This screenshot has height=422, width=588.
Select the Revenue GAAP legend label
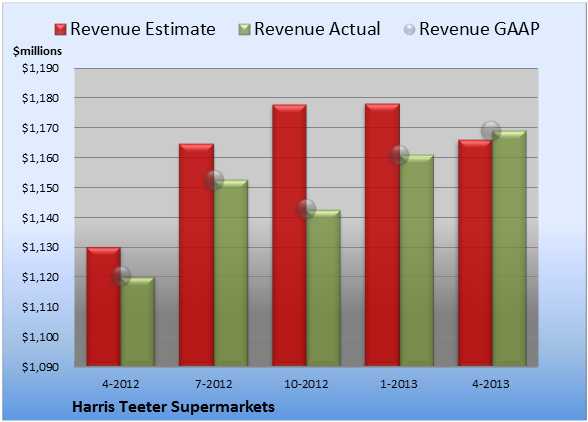pyautogui.click(x=479, y=29)
